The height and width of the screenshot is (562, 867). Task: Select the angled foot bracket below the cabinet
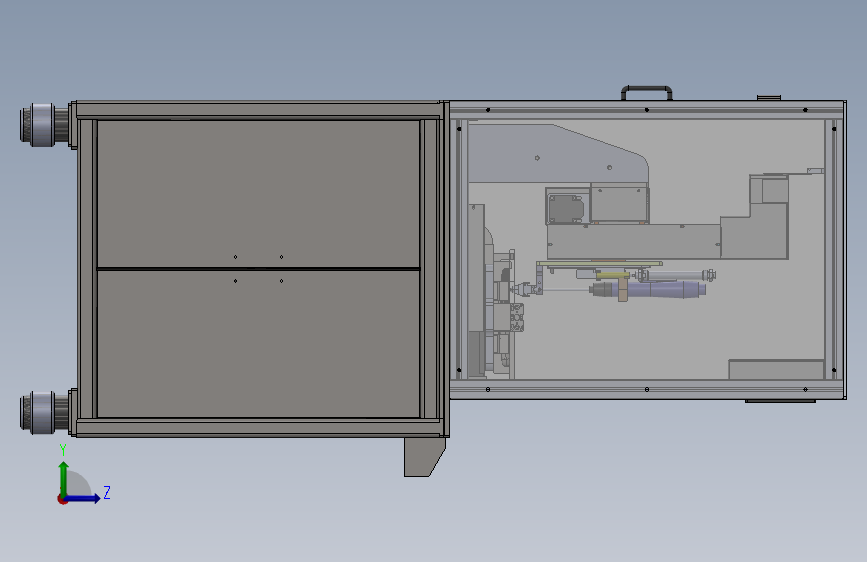point(424,457)
